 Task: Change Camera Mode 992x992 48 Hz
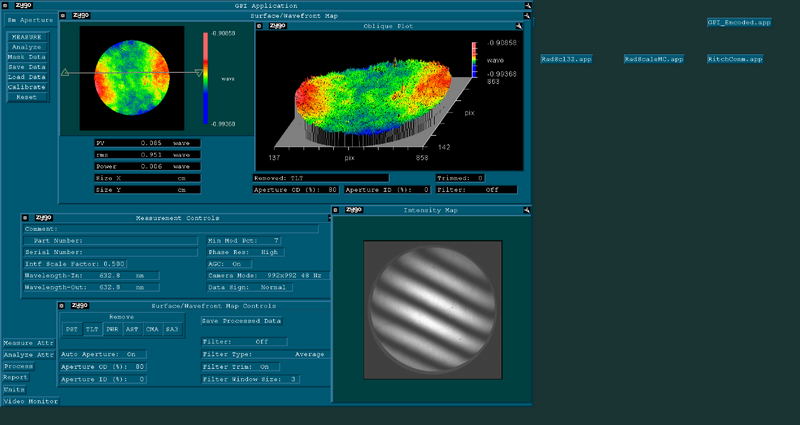click(268, 276)
